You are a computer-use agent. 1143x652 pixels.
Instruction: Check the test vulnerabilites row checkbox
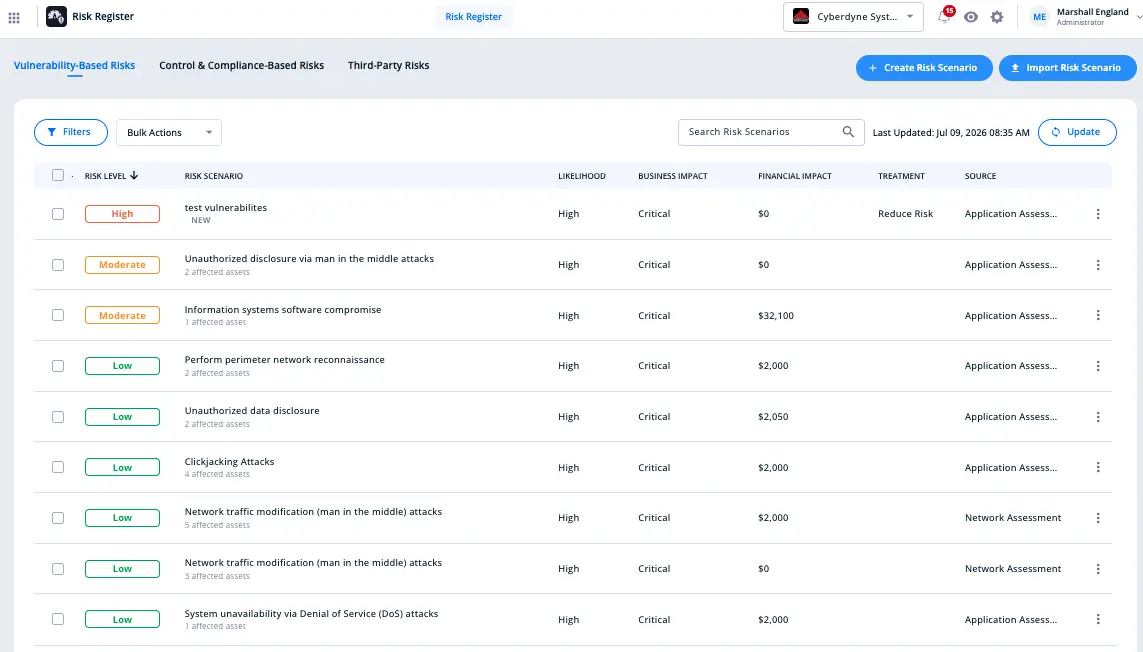pos(58,214)
